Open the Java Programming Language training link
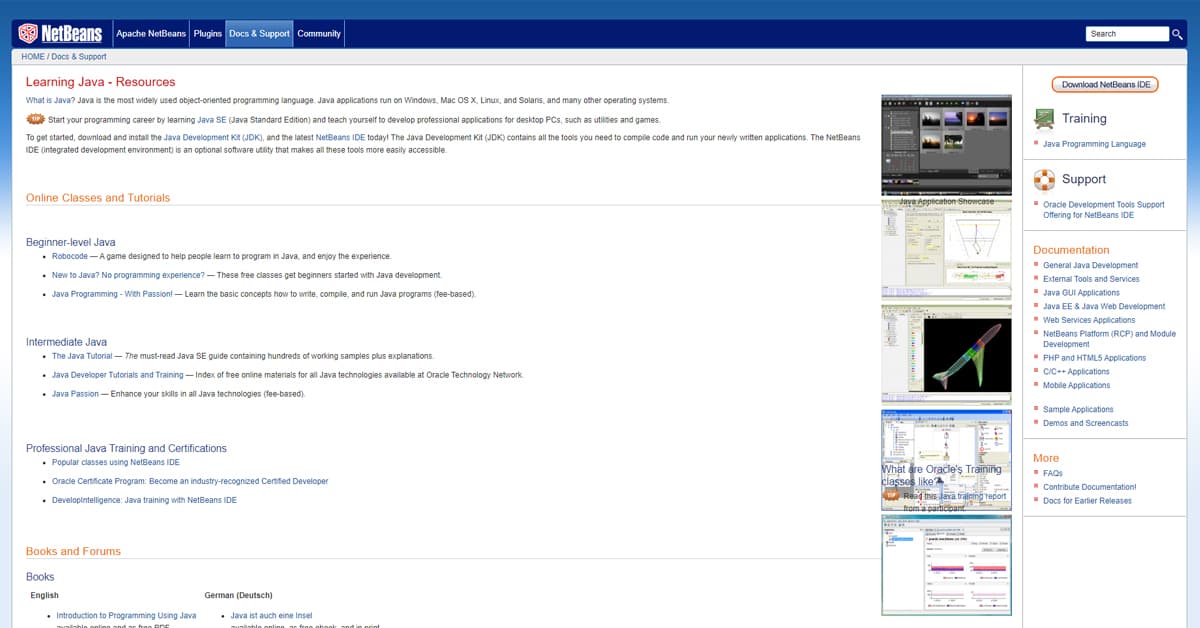The height and width of the screenshot is (628, 1200). click(1094, 144)
